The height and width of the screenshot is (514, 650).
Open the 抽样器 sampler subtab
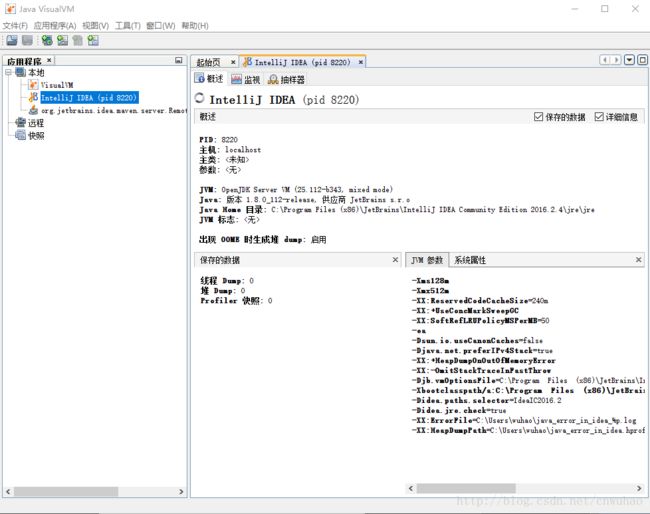tap(286, 79)
